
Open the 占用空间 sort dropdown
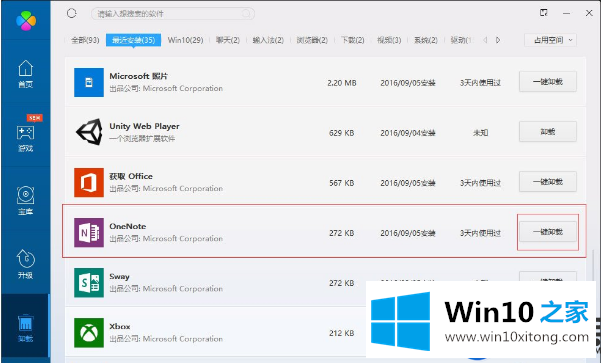point(550,40)
